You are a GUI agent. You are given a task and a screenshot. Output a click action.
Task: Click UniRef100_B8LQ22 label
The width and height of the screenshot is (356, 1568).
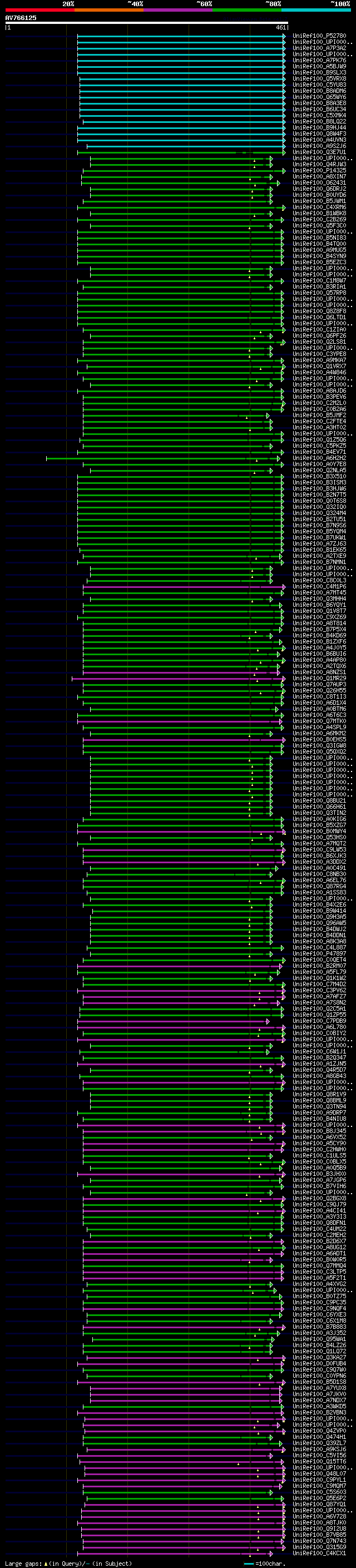click(x=319, y=122)
